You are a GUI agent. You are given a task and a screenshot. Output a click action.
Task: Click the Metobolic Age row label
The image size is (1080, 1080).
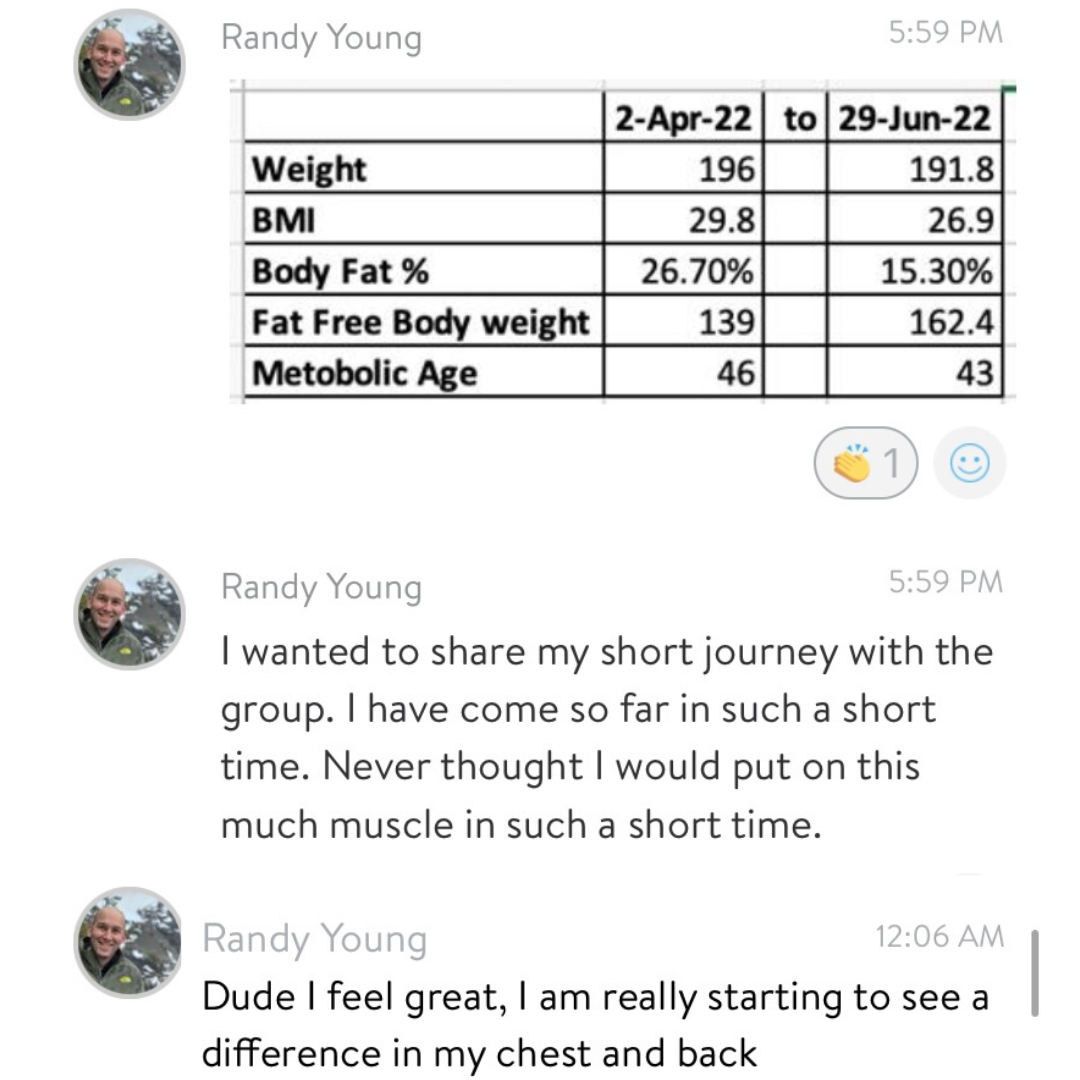pyautogui.click(x=364, y=373)
